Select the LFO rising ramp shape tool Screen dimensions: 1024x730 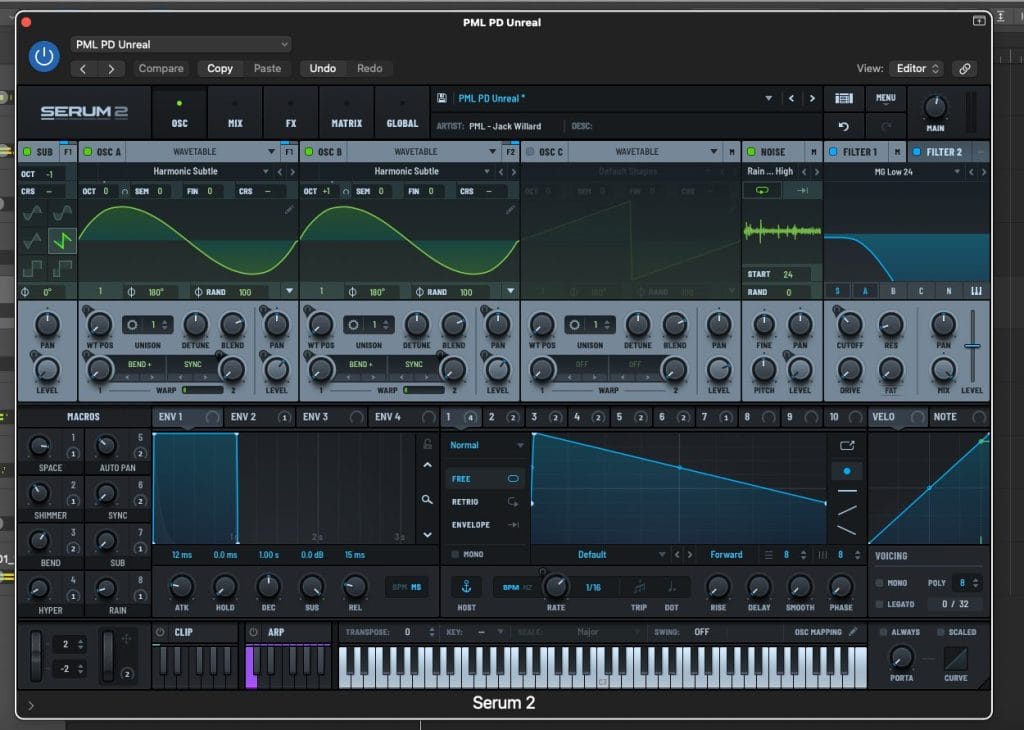[x=847, y=510]
